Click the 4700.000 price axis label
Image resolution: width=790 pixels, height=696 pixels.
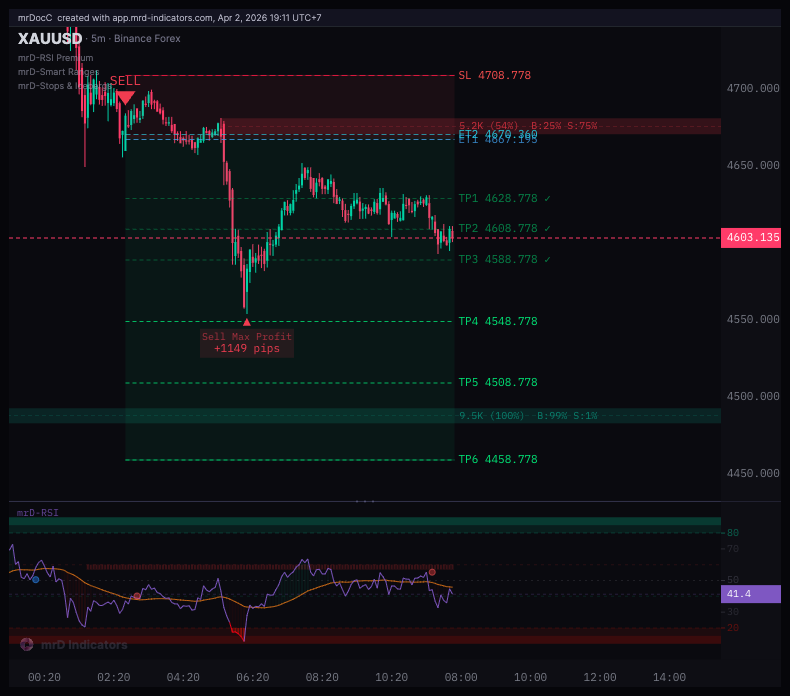(x=753, y=89)
